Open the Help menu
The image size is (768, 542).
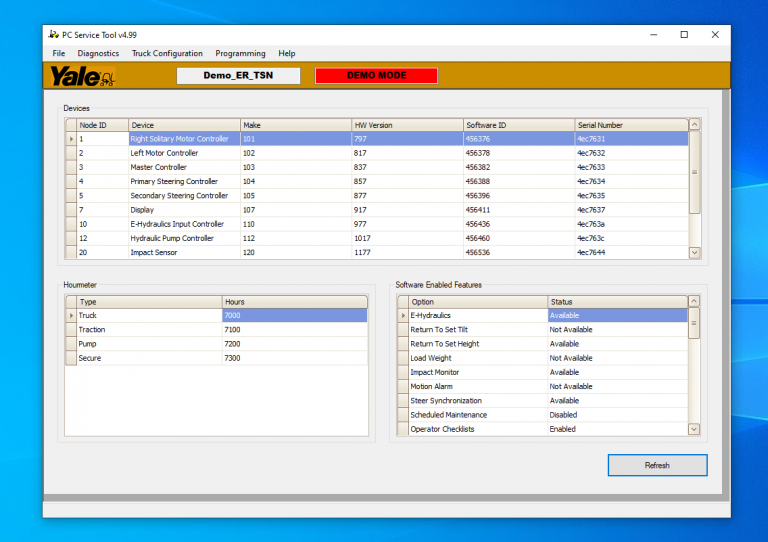287,53
